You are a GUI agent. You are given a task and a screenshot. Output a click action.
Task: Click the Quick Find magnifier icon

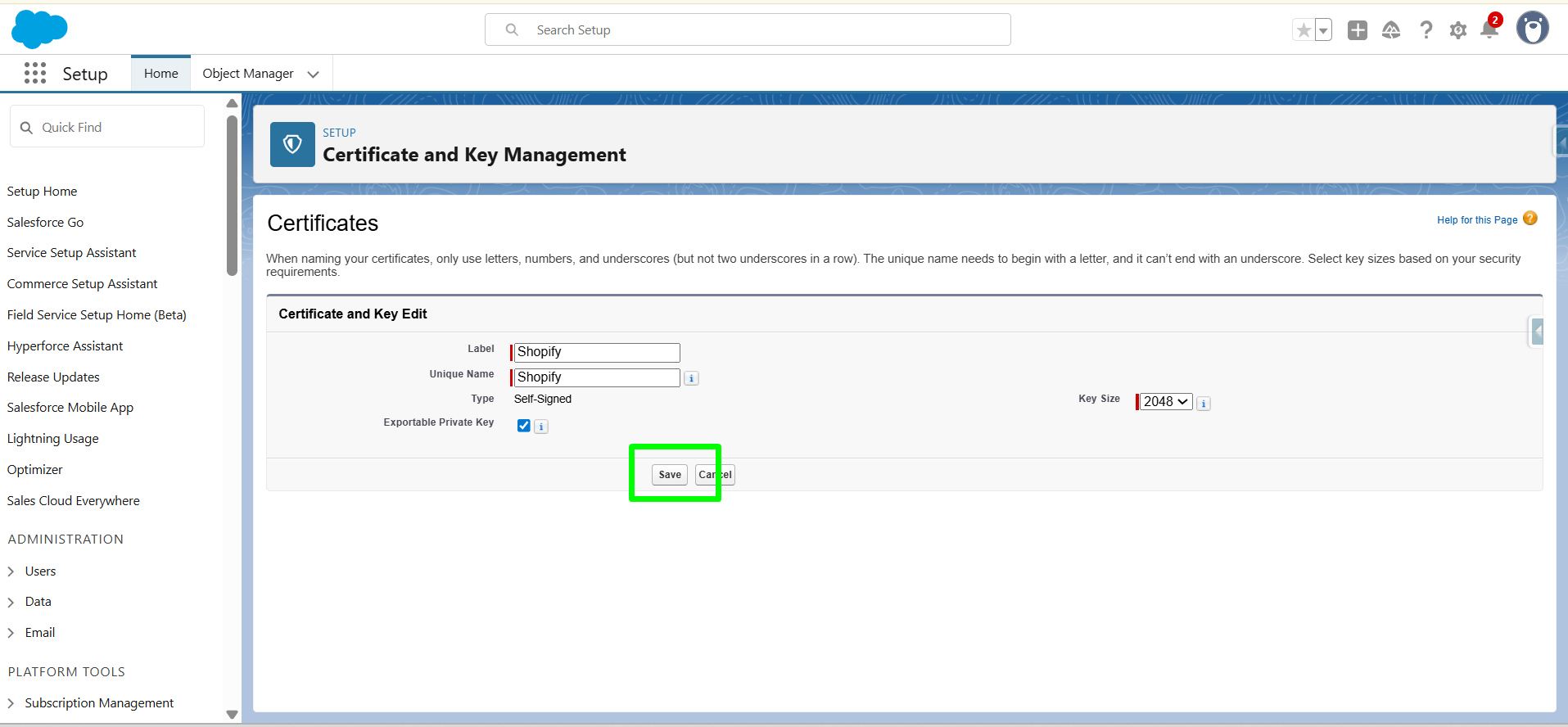[x=26, y=128]
